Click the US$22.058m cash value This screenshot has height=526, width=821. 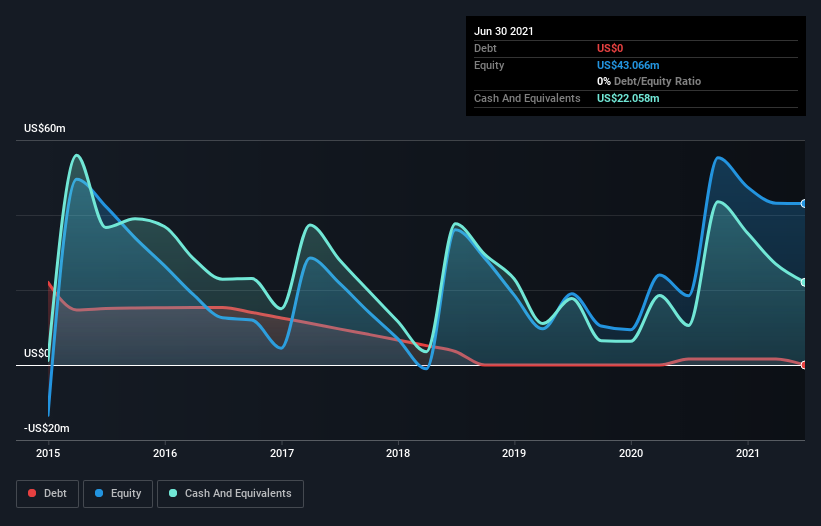point(628,98)
